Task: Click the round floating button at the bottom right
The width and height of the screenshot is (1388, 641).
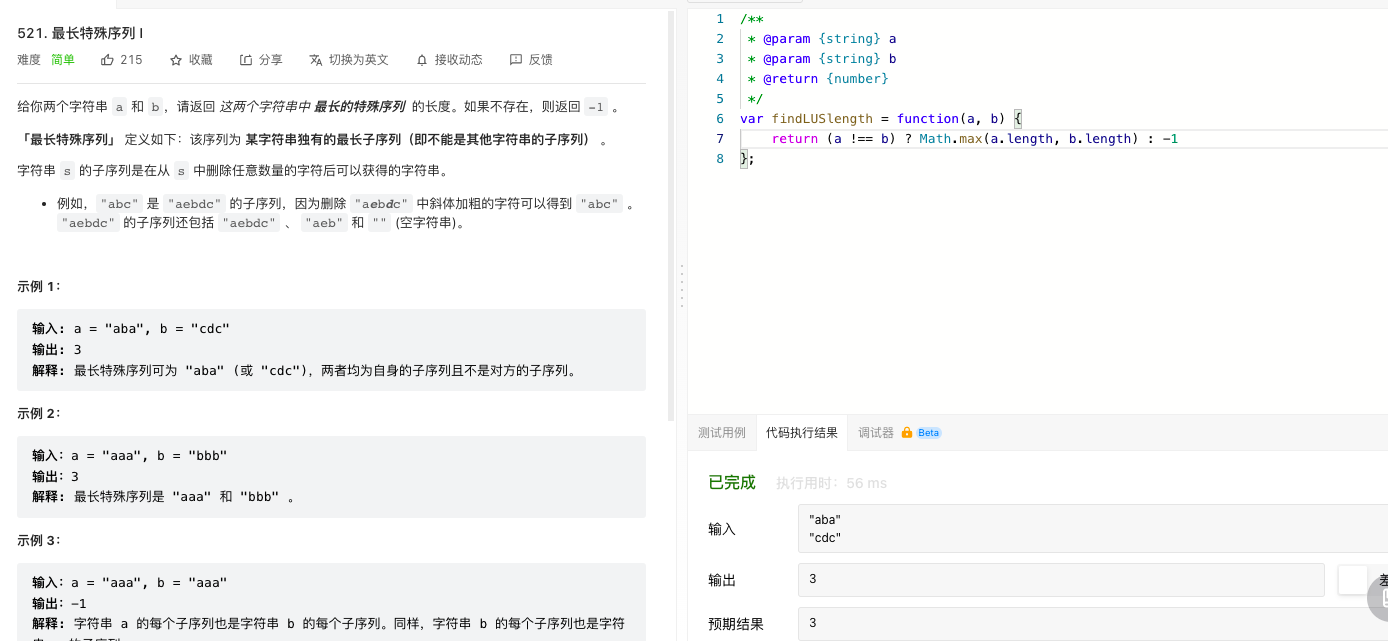Action: (1378, 597)
